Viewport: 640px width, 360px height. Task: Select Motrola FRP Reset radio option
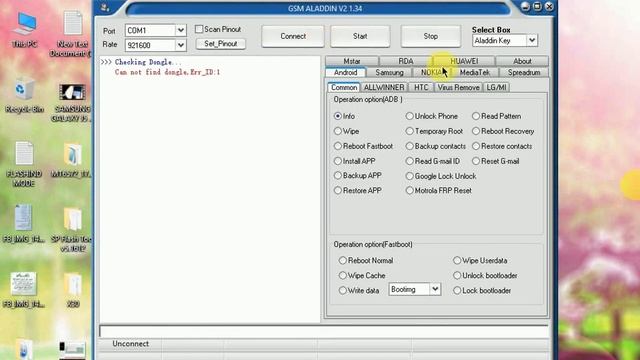click(x=409, y=191)
